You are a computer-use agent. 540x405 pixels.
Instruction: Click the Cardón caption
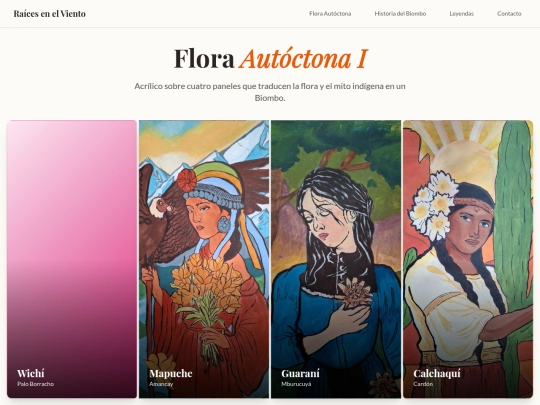(x=423, y=384)
